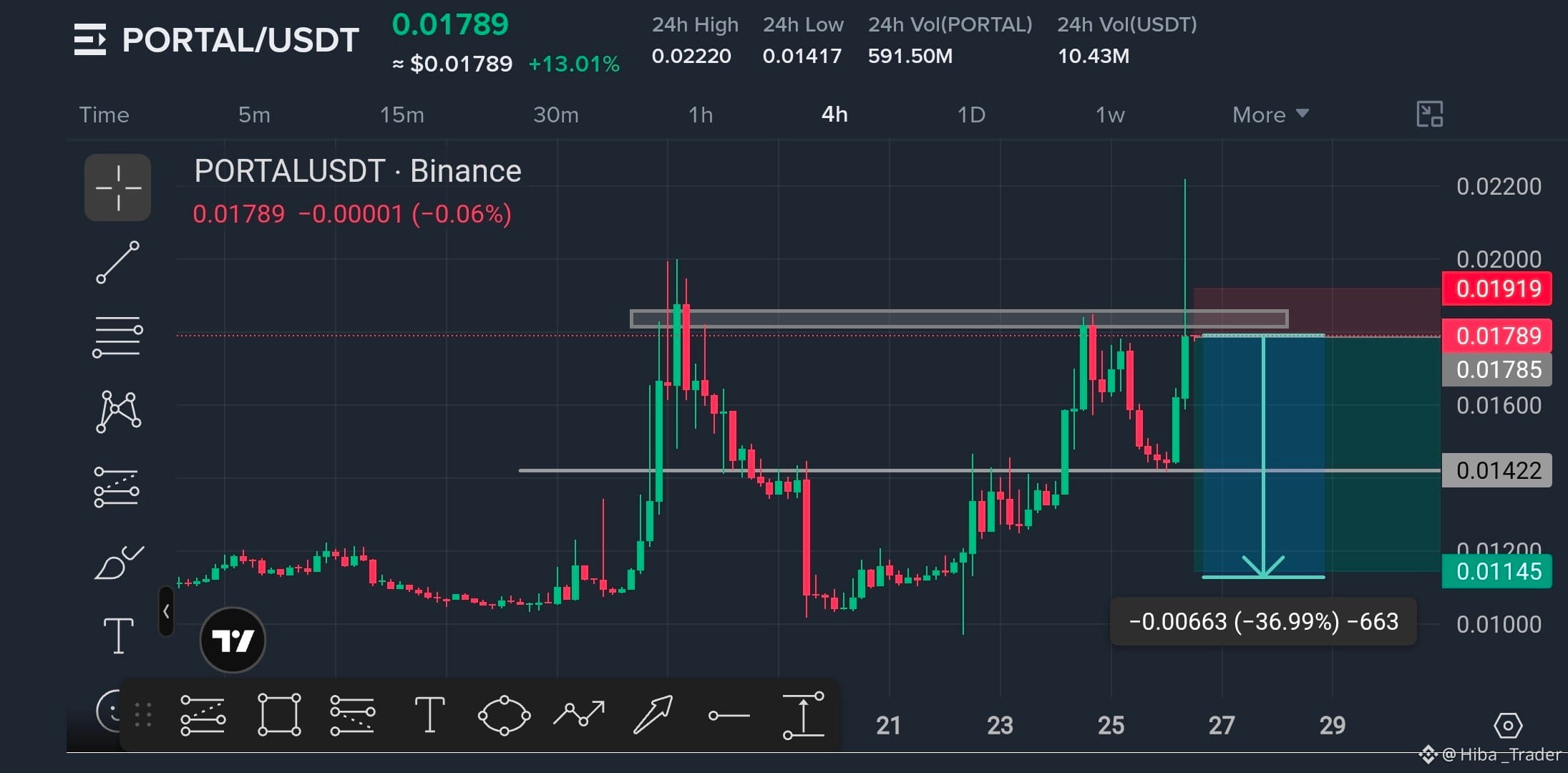The width and height of the screenshot is (1568, 773).
Task: Pick the trend-based Fib extension tool
Action: point(352,714)
